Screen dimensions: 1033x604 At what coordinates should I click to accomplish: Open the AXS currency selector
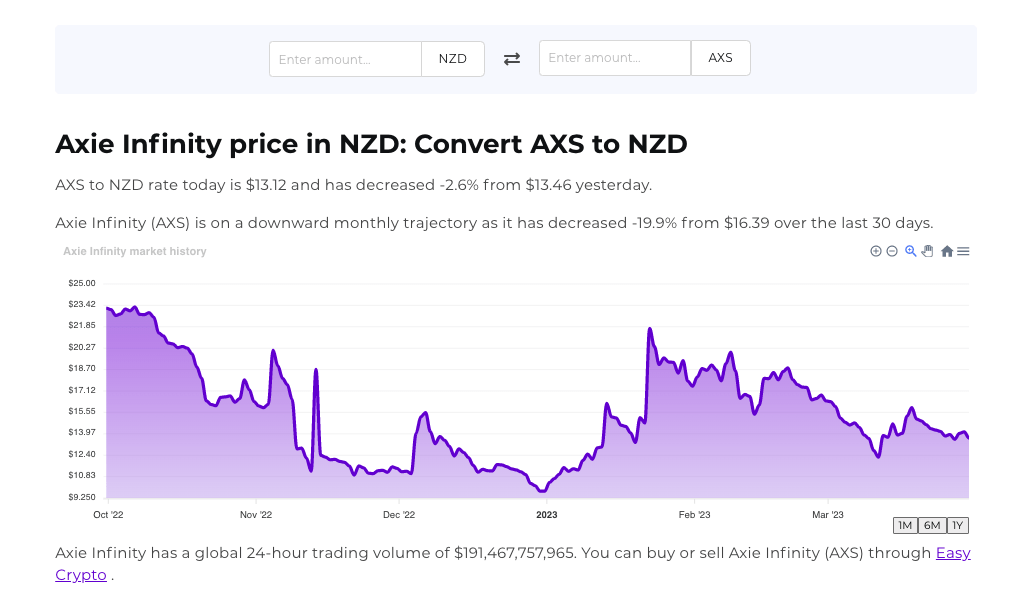coord(720,58)
